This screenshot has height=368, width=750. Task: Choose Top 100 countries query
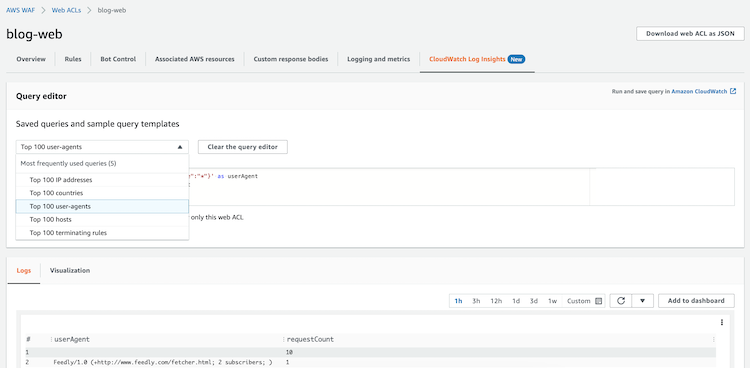point(102,193)
